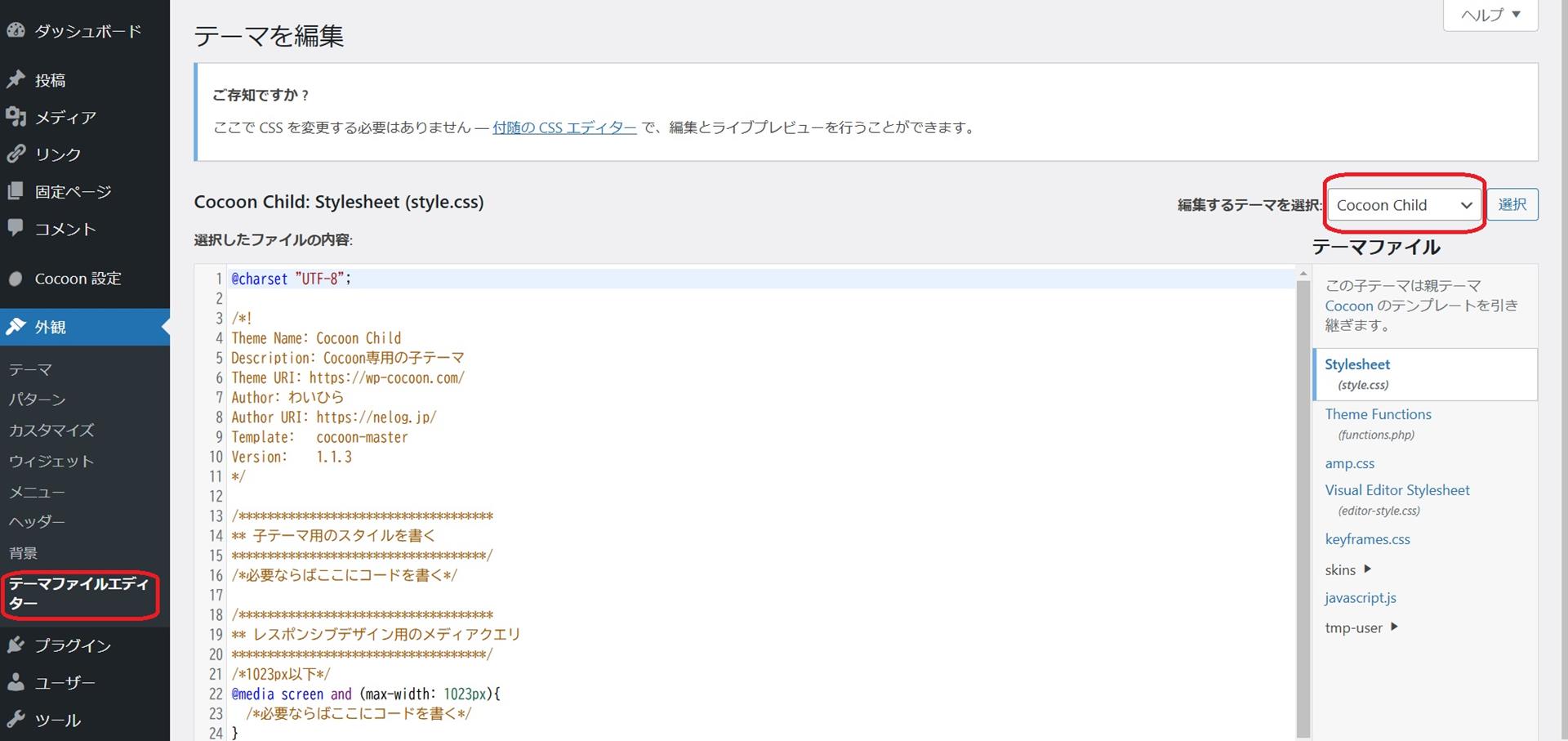Click the chain link icon for リンク
This screenshot has width=1568, height=741.
click(x=16, y=154)
